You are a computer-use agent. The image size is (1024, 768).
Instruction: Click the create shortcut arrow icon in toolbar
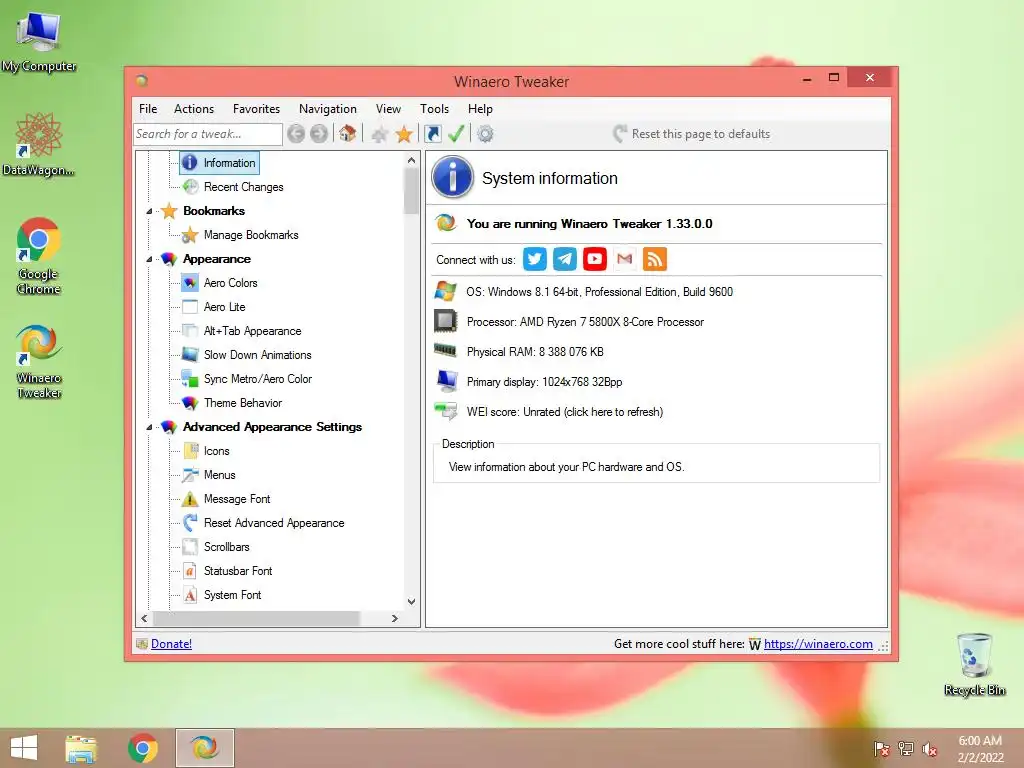[433, 134]
